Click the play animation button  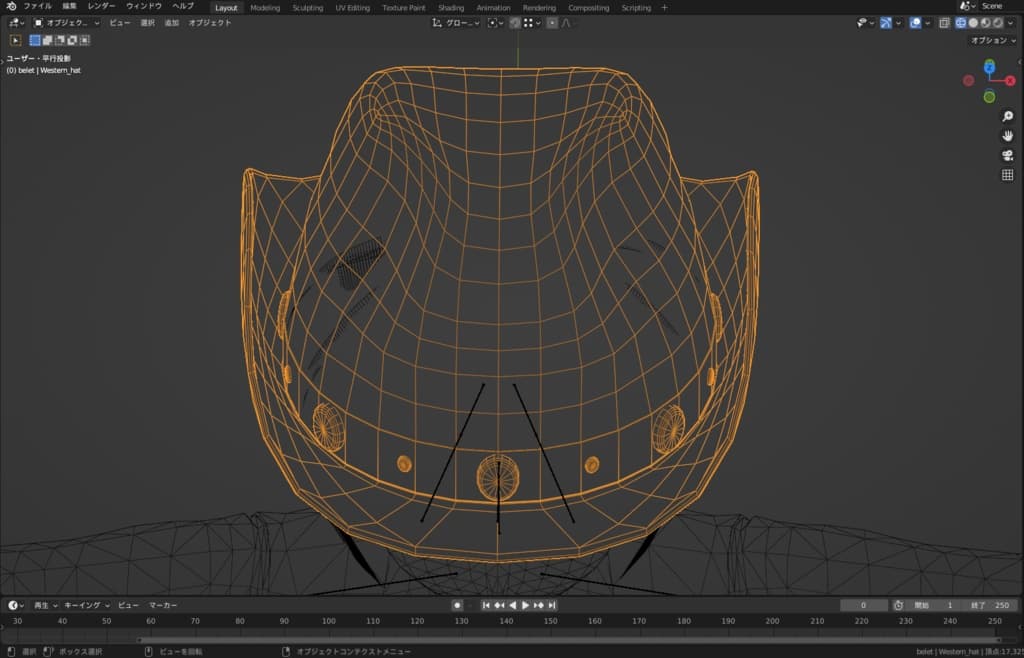(x=525, y=605)
